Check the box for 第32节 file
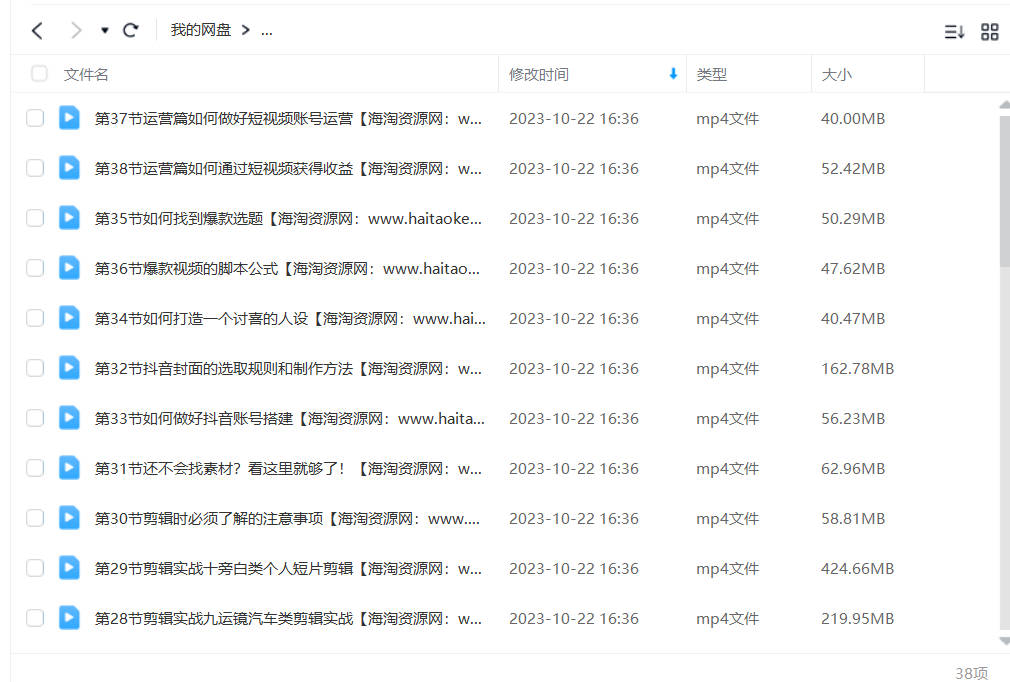This screenshot has width=1010, height=682. point(35,368)
